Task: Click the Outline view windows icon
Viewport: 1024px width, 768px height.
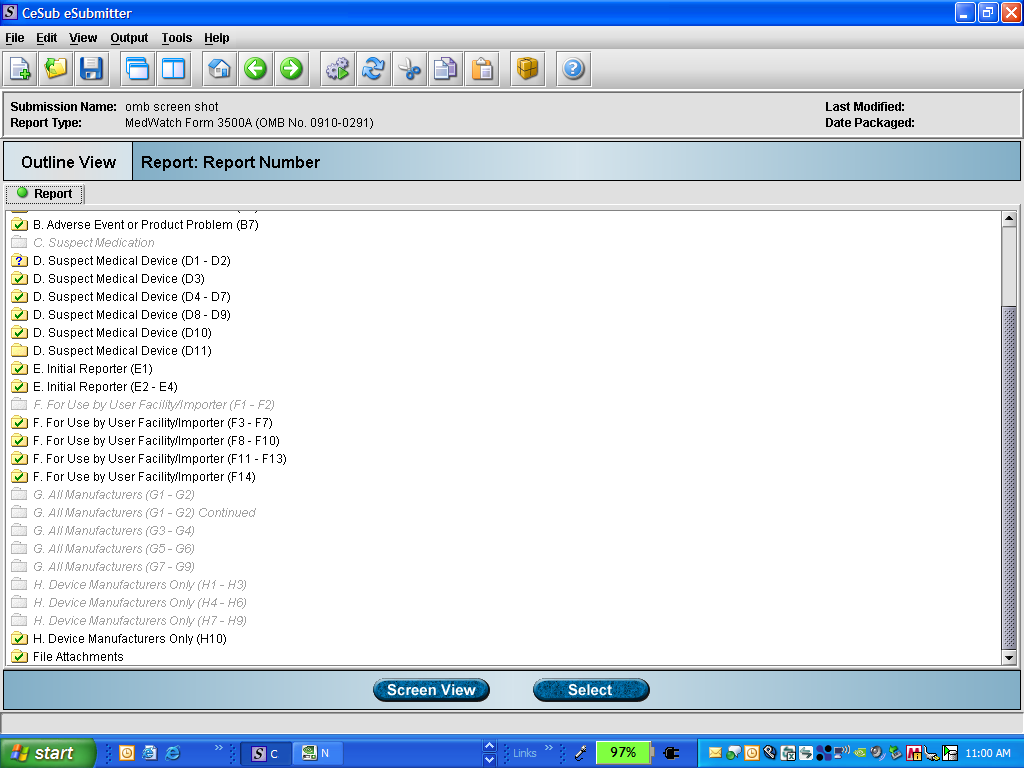Action: pyautogui.click(x=138, y=69)
